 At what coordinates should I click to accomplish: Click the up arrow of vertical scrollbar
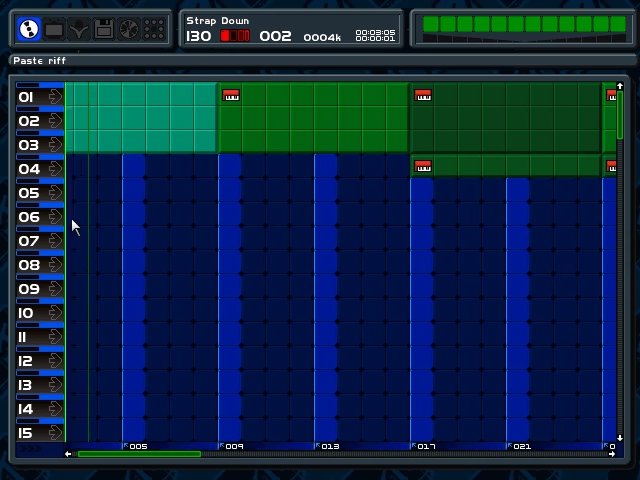[620, 86]
